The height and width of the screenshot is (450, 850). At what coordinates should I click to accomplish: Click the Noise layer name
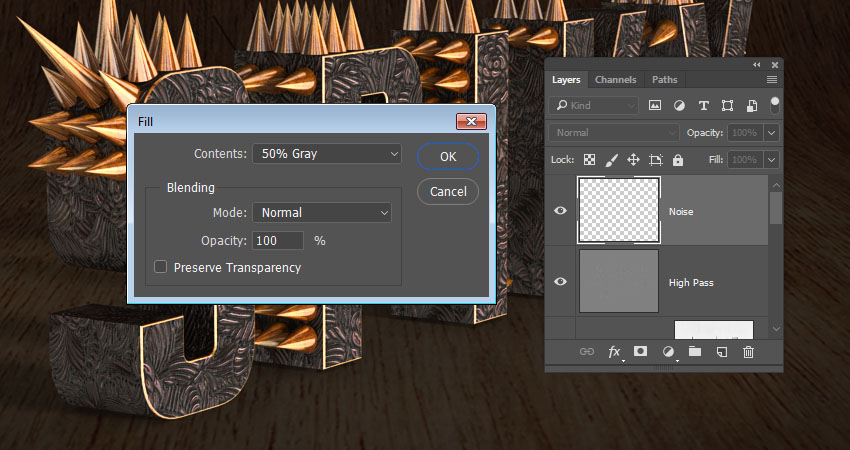pyautogui.click(x=681, y=211)
